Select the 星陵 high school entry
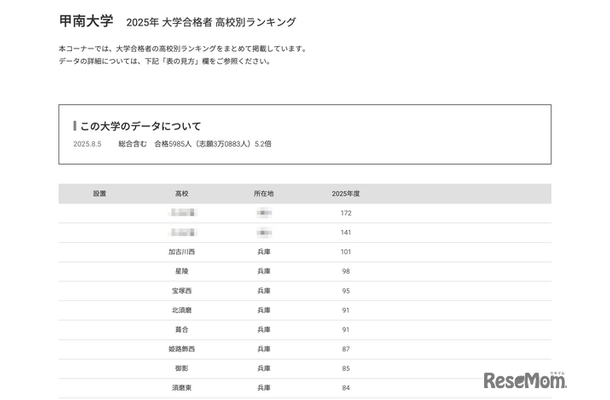Image resolution: width=610 pixels, height=400 pixels. [x=182, y=271]
